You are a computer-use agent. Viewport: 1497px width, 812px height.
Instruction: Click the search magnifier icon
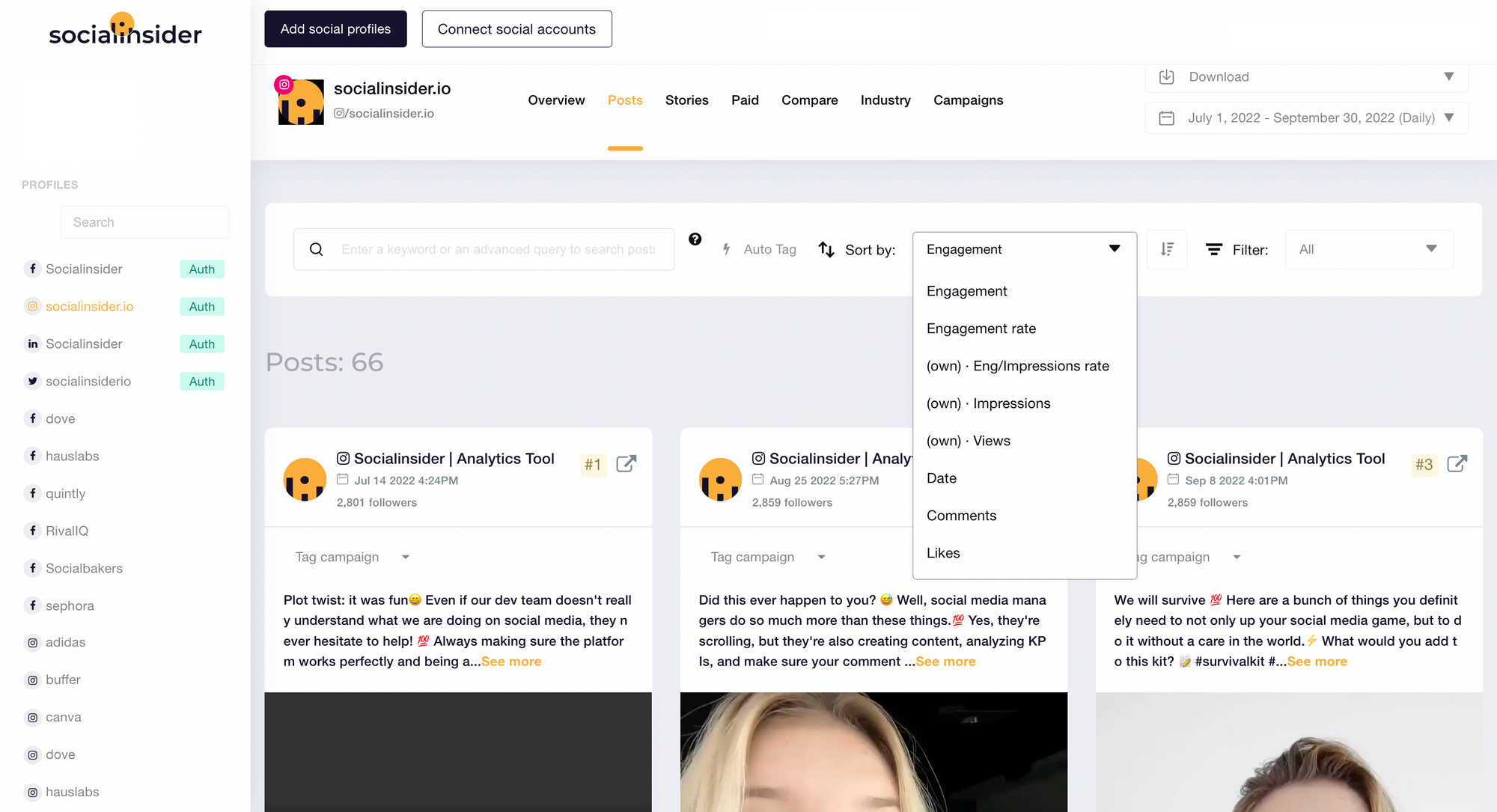pyautogui.click(x=317, y=249)
